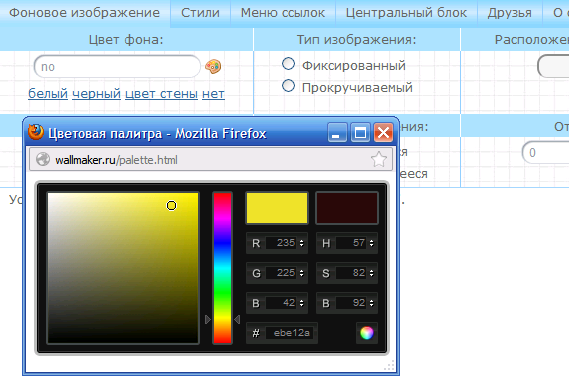Select the Фиксированный radio option

coord(288,64)
